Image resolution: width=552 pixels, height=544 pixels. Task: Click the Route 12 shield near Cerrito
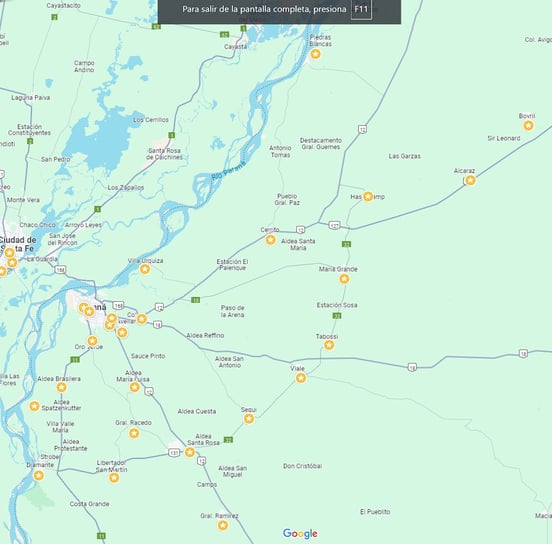tap(300, 230)
